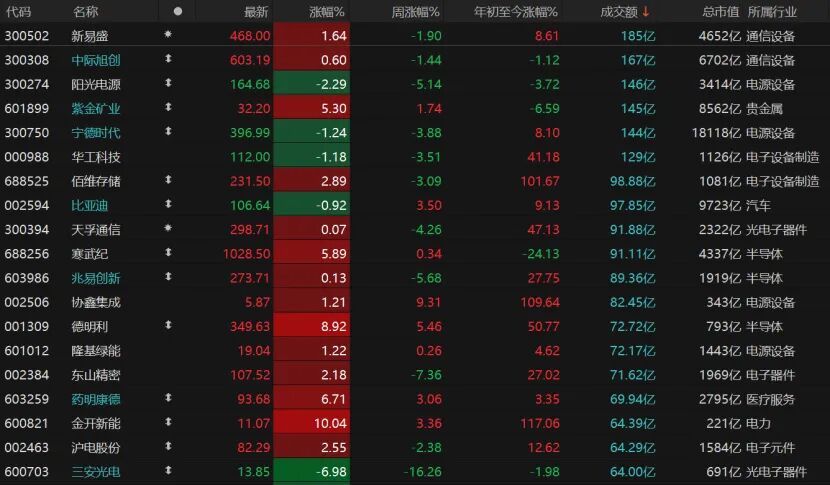
Task: Select the 阳光电源 stock name
Action: 96,85
